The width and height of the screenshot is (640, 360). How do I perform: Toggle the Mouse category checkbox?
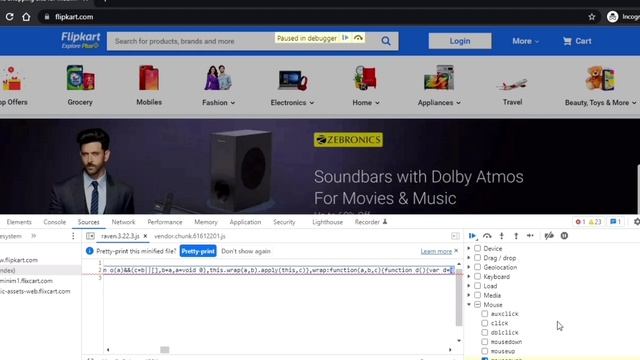(x=477, y=304)
